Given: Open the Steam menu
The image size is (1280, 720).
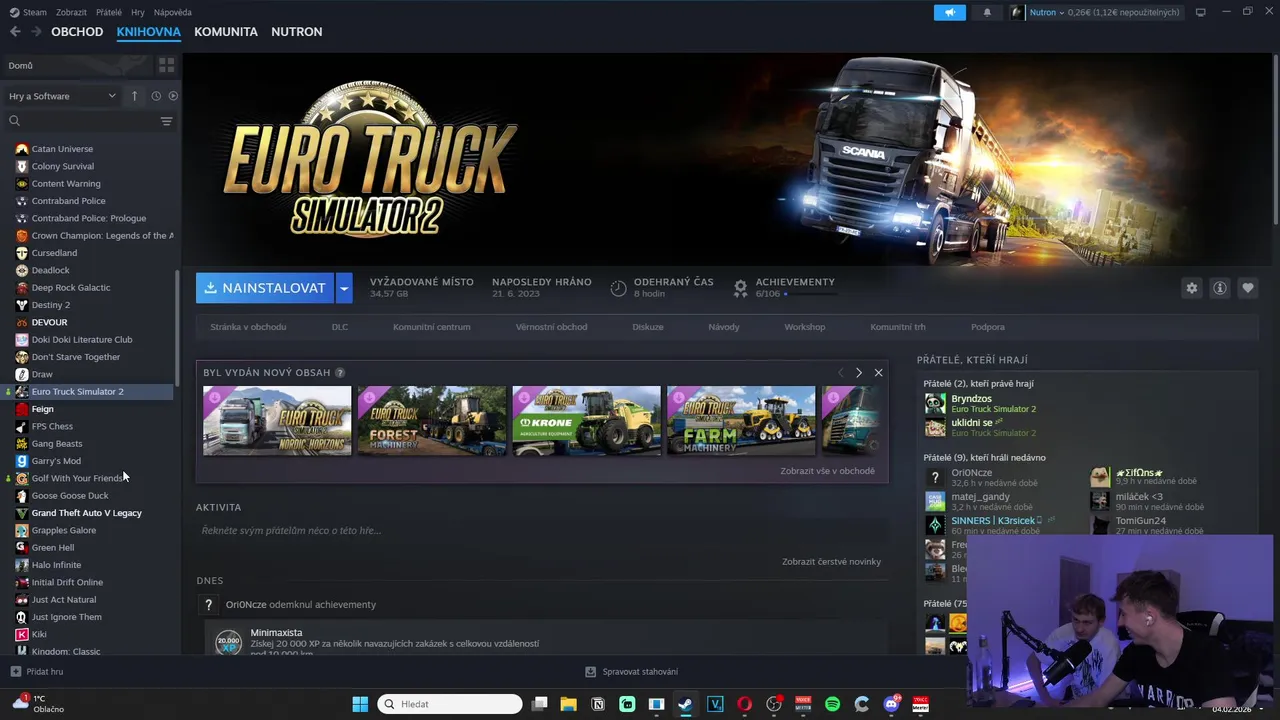Looking at the screenshot, I should tap(28, 12).
